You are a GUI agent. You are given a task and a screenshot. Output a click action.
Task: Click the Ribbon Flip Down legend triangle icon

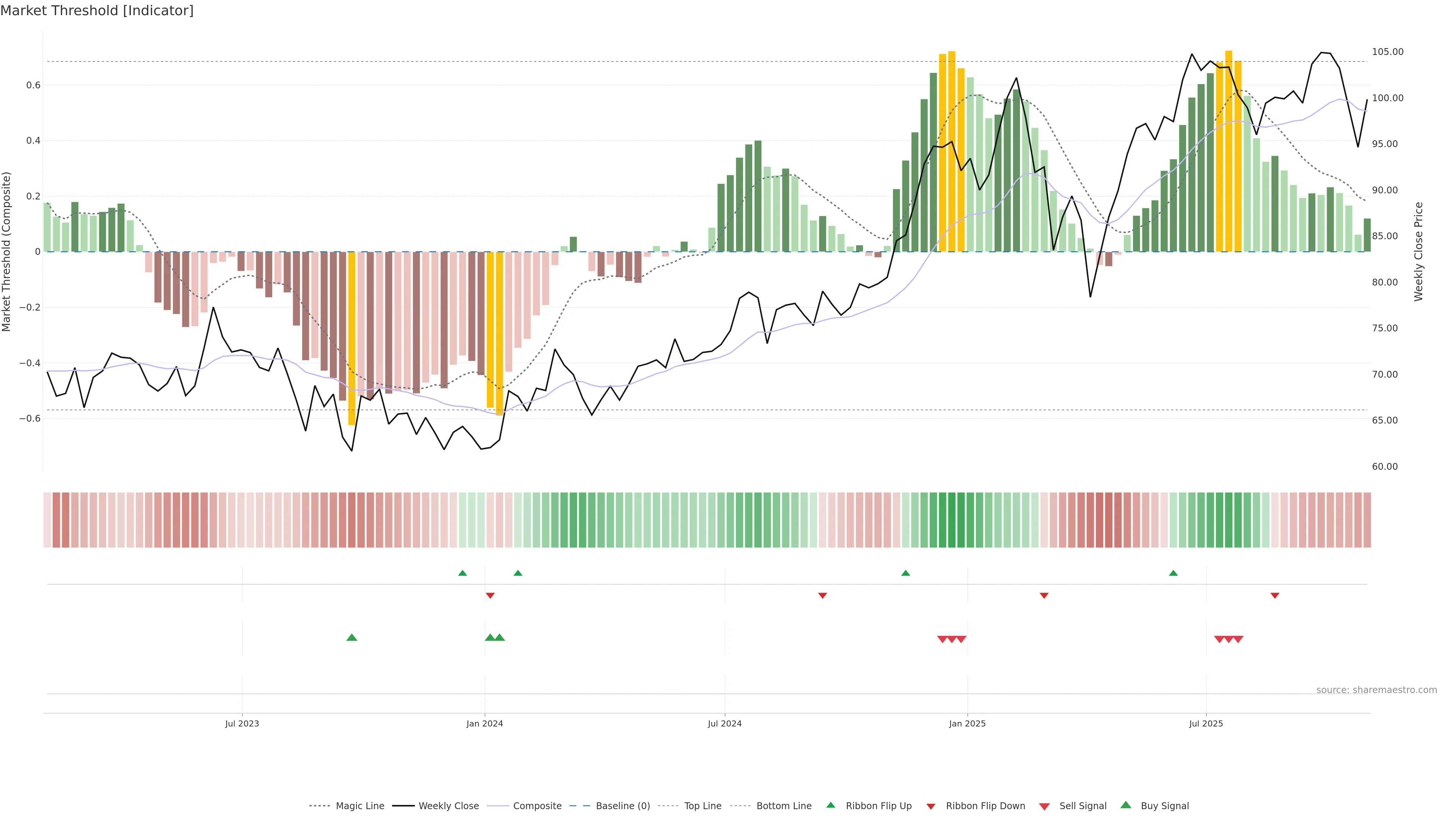[930, 806]
